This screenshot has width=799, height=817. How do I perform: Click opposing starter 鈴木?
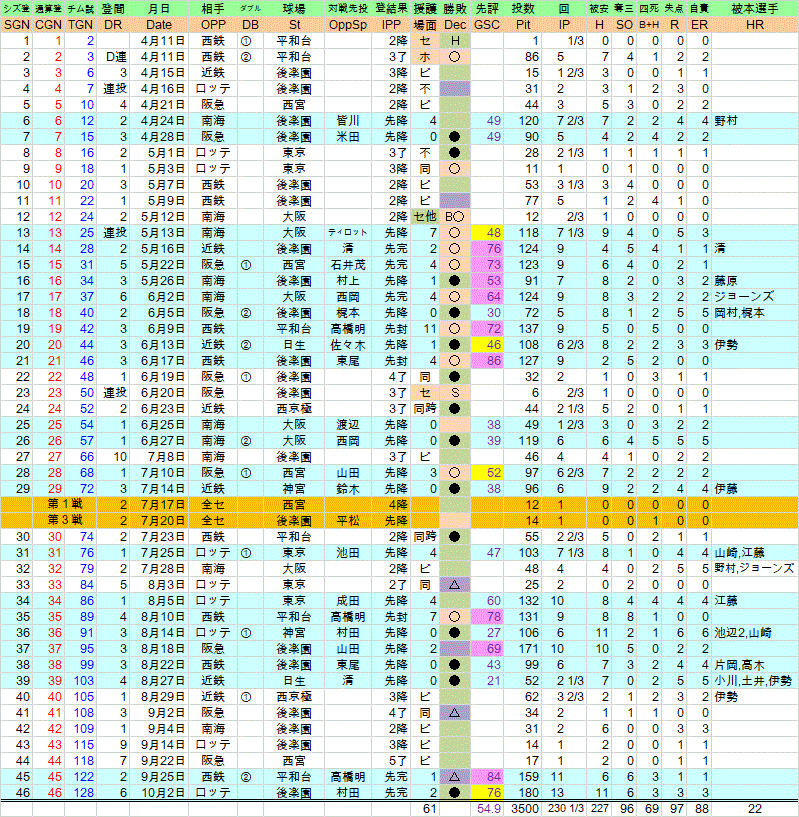coord(348,489)
